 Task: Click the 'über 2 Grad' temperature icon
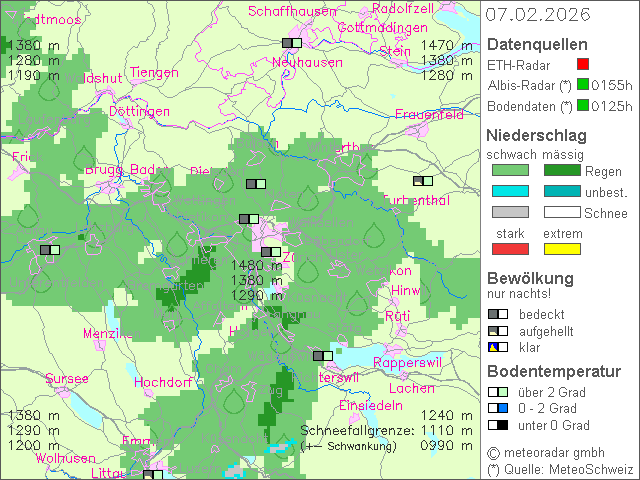(x=497, y=392)
